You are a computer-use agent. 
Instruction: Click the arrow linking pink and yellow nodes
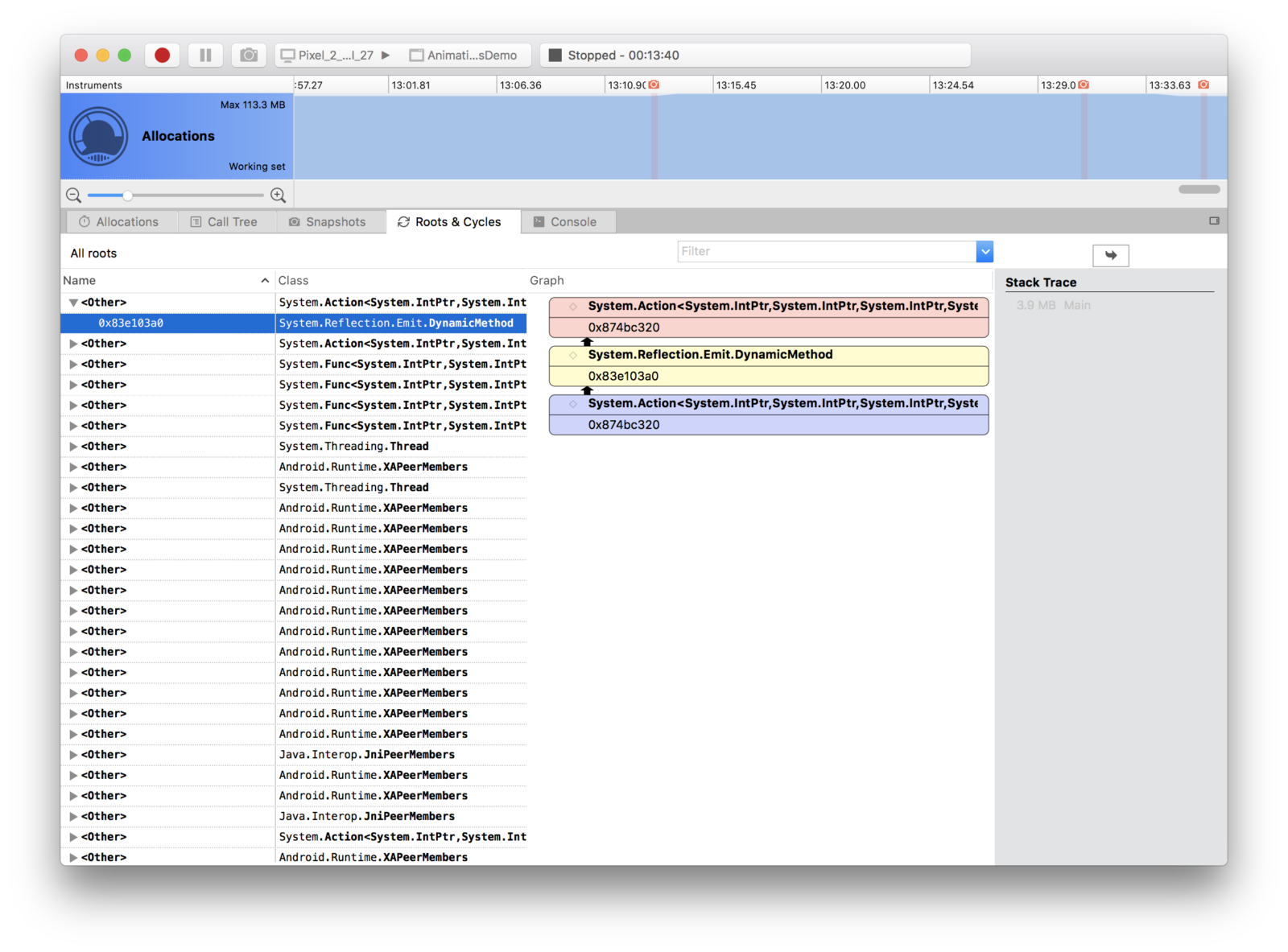coord(587,342)
